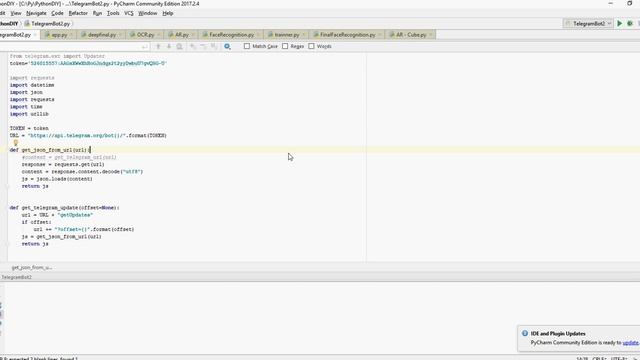Open the Window menu

(147, 13)
